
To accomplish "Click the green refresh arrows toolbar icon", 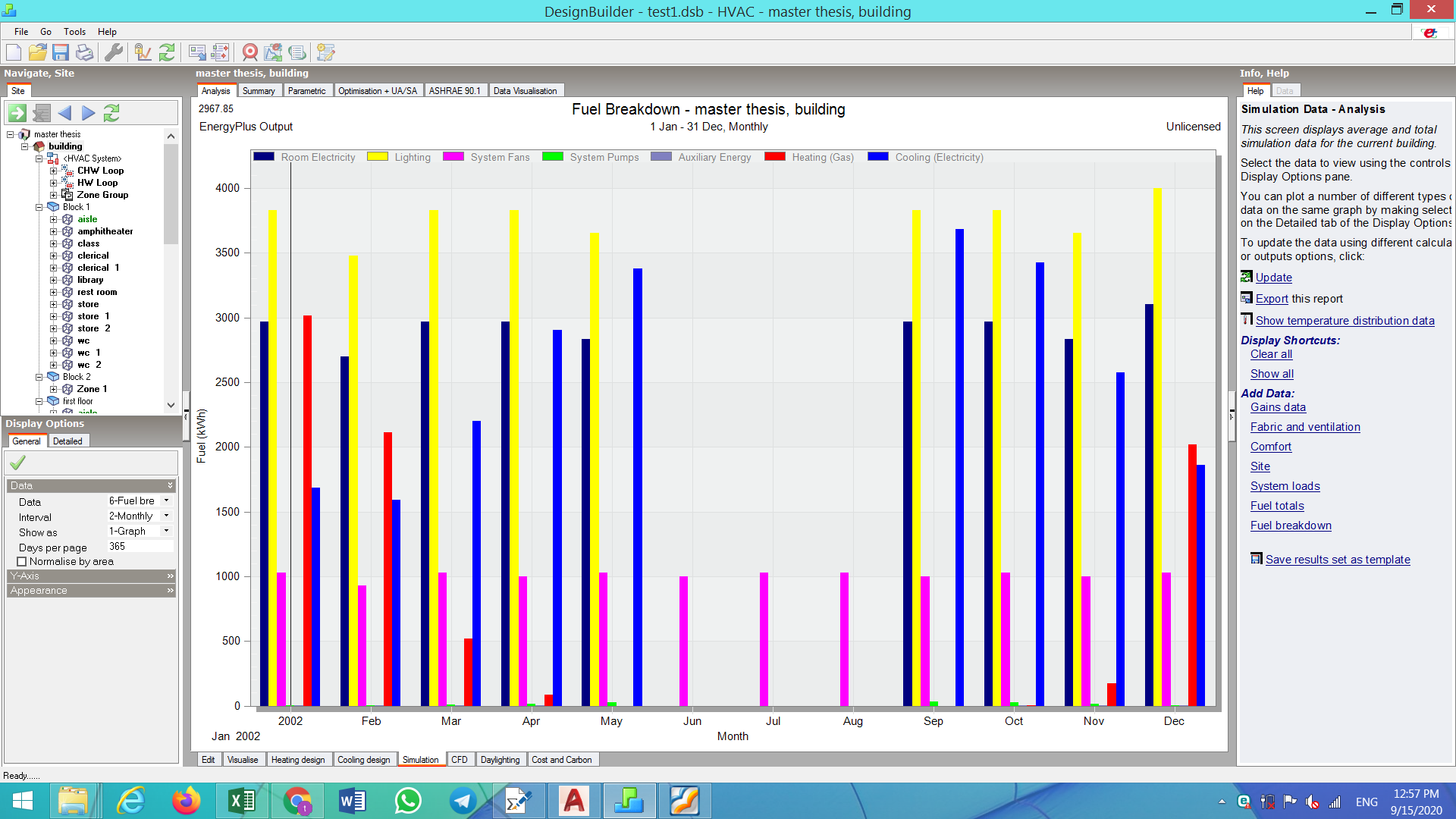I will pyautogui.click(x=167, y=52).
